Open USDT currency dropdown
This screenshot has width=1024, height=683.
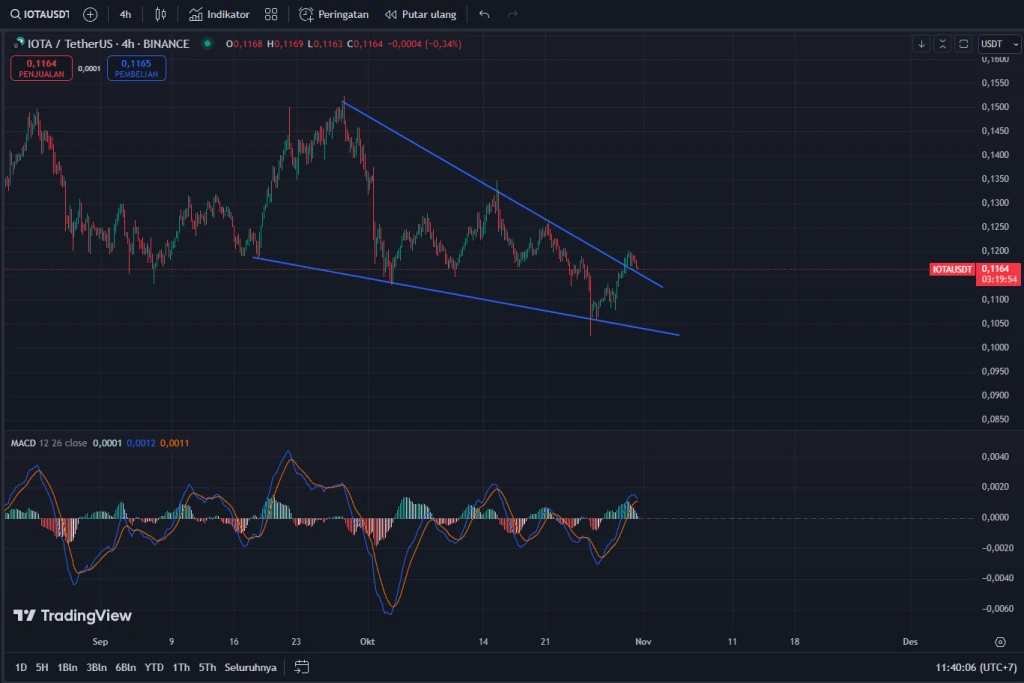[999, 44]
